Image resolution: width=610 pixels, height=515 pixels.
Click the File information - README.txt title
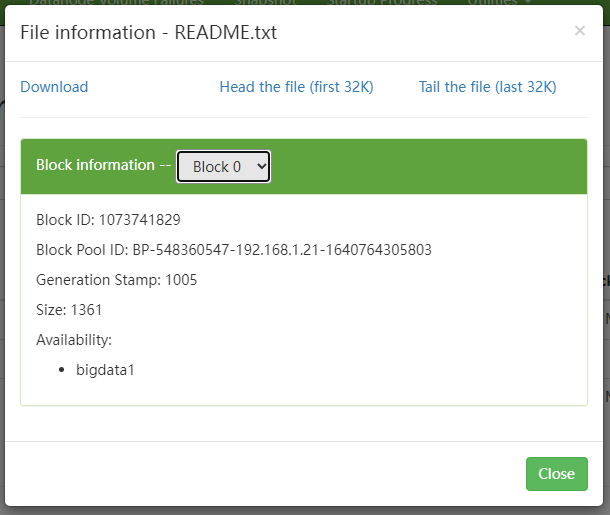coord(148,32)
